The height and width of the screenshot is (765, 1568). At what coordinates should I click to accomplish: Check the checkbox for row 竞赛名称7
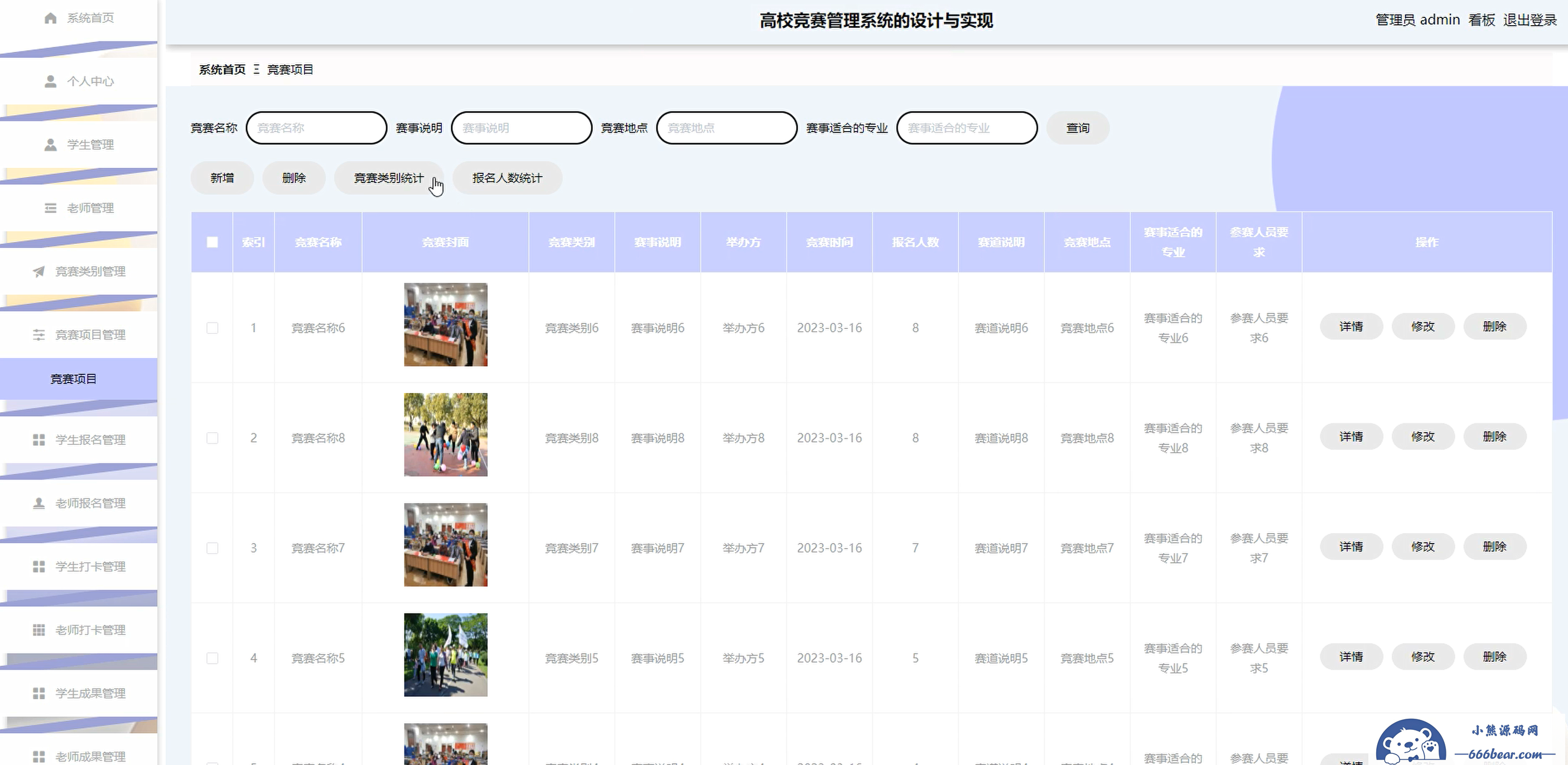(x=212, y=548)
